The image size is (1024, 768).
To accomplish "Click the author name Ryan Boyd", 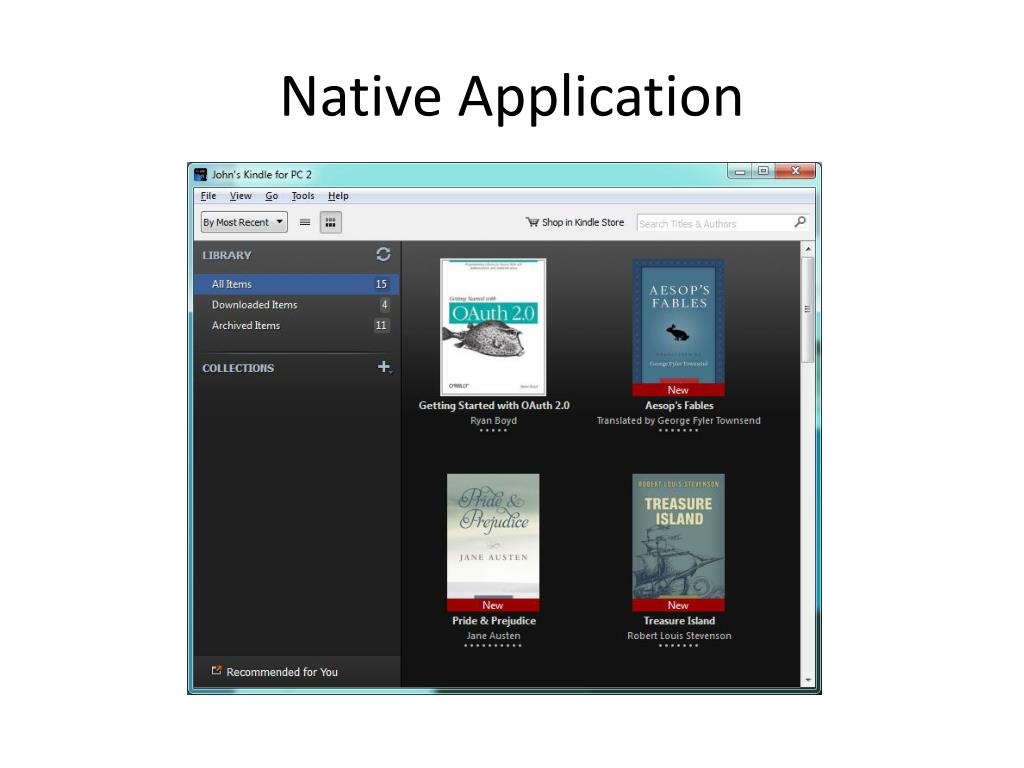I will click(494, 421).
